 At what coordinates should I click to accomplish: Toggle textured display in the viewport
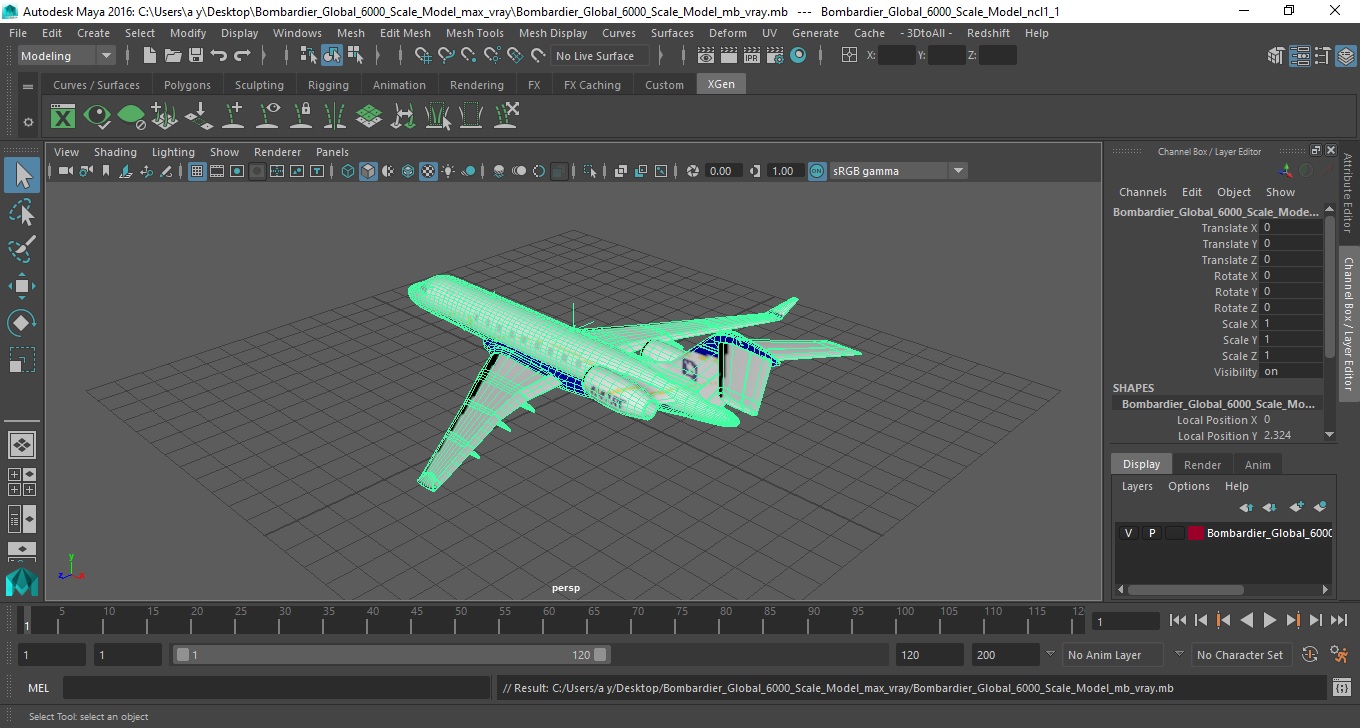428,171
